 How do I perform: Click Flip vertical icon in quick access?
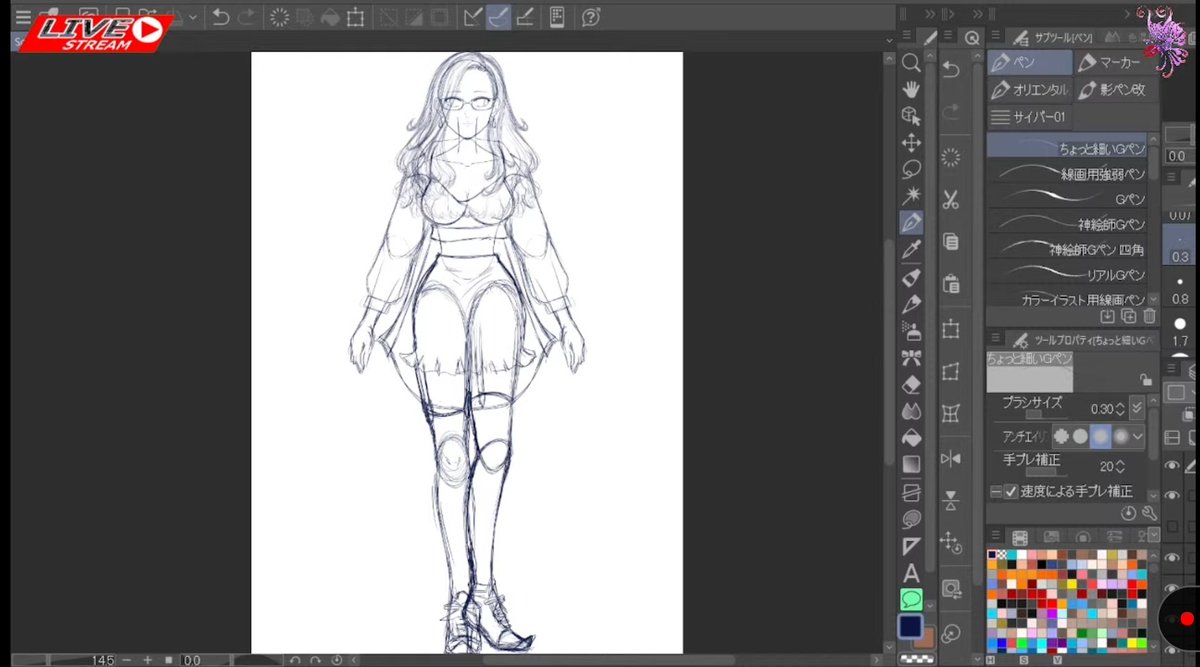click(951, 499)
